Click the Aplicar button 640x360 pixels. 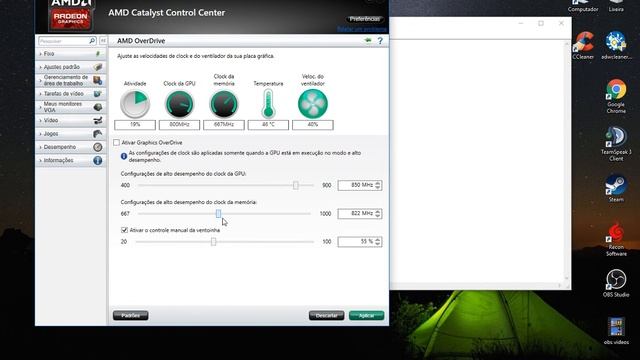coord(367,316)
